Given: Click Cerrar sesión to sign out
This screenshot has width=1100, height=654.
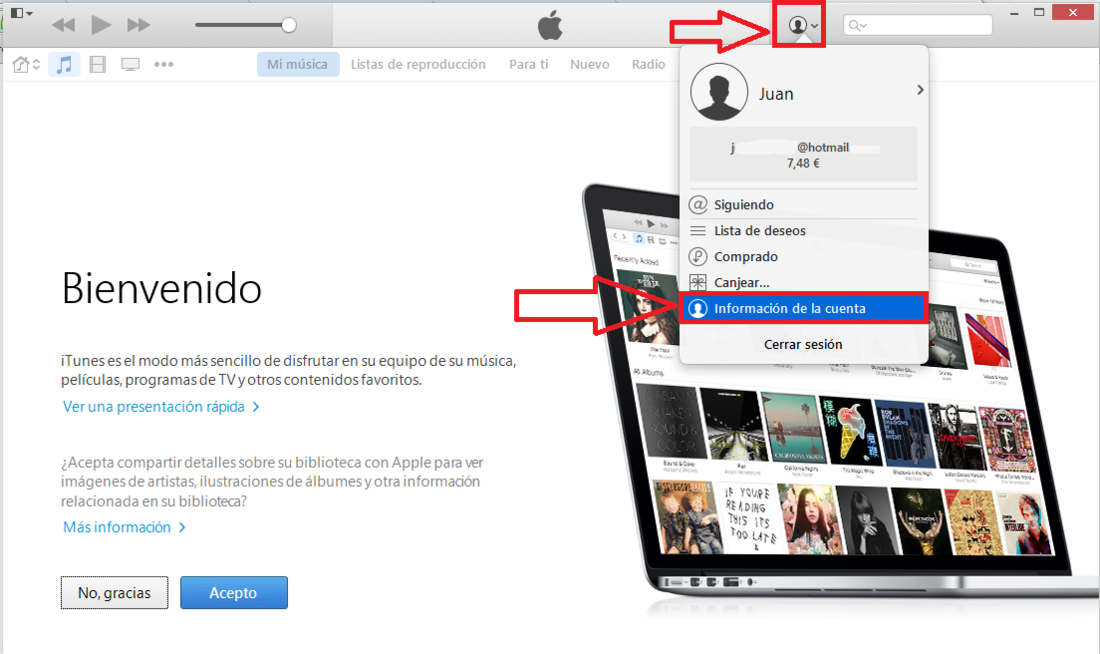Looking at the screenshot, I should click(x=803, y=345).
